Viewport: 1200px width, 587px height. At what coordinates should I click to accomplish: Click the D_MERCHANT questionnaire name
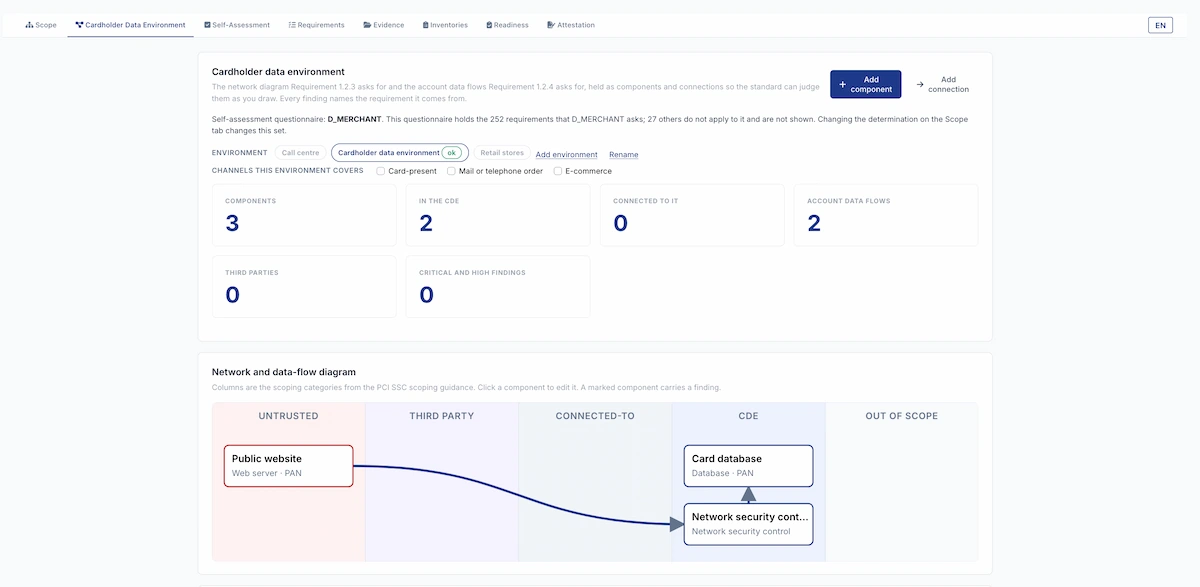354,119
